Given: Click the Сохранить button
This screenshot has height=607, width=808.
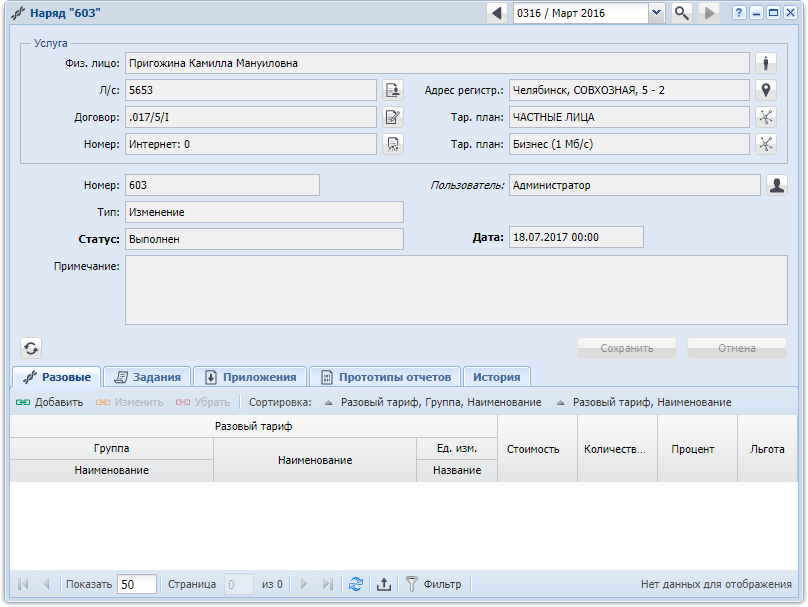Looking at the screenshot, I should click(627, 348).
